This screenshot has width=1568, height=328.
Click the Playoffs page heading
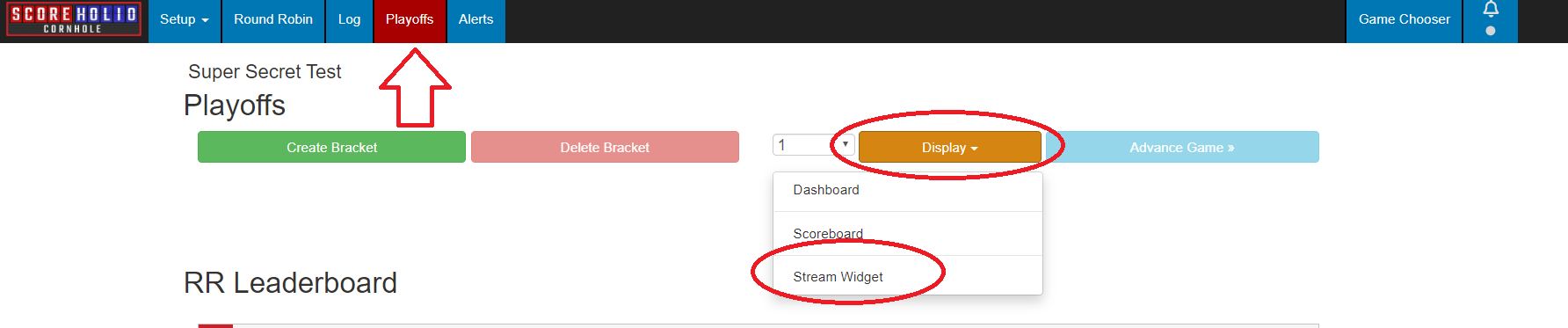click(x=235, y=106)
